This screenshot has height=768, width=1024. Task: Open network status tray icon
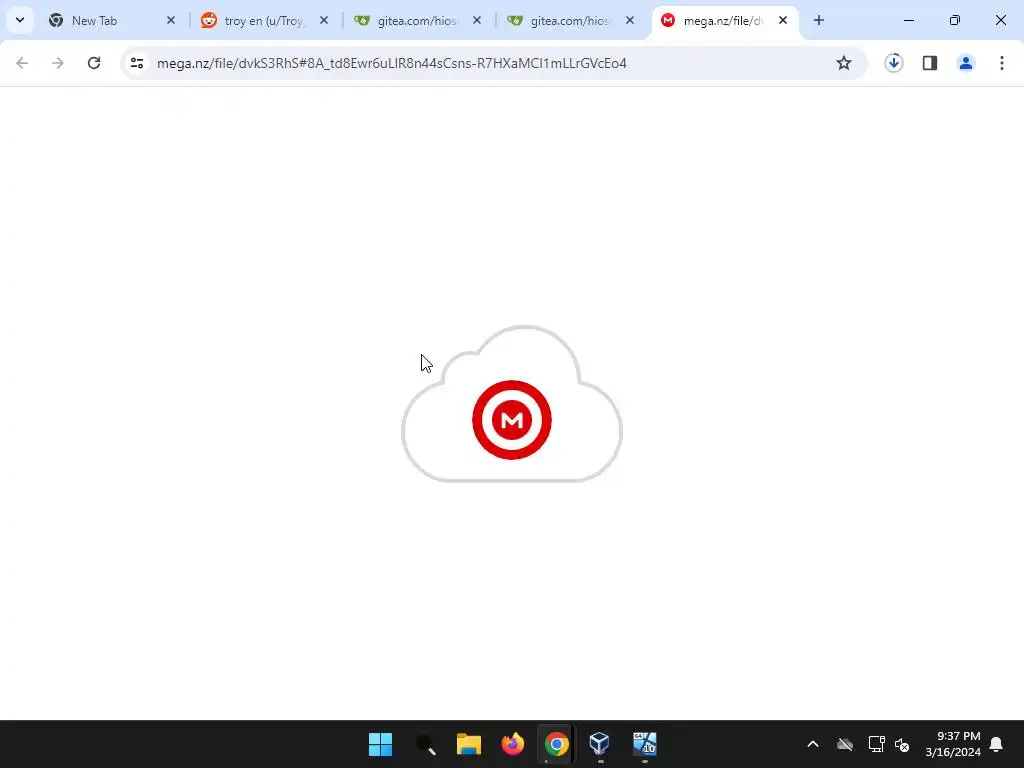tap(876, 744)
